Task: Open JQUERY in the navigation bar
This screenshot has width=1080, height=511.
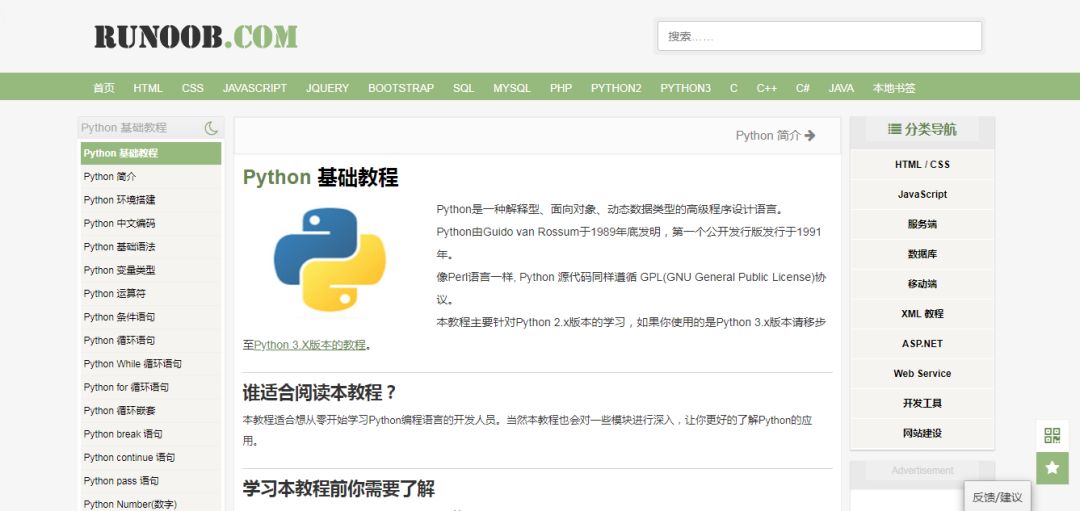Action: pyautogui.click(x=327, y=88)
